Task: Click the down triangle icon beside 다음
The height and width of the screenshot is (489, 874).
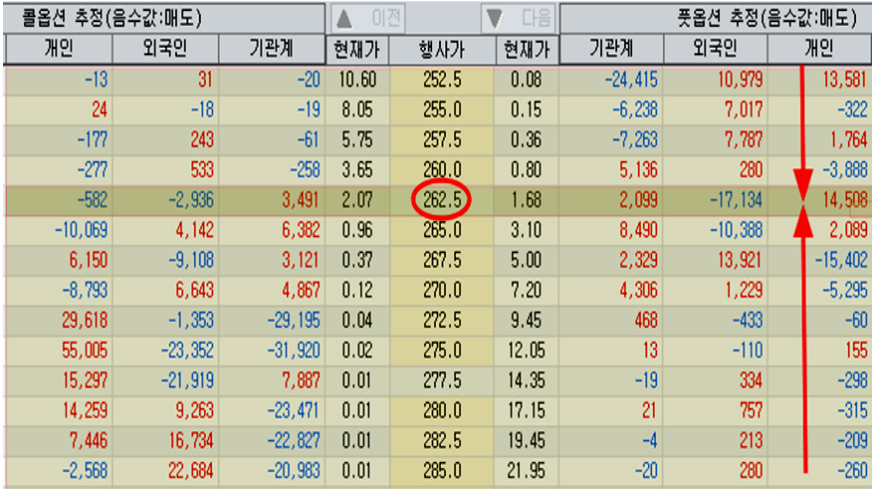Action: pos(495,18)
